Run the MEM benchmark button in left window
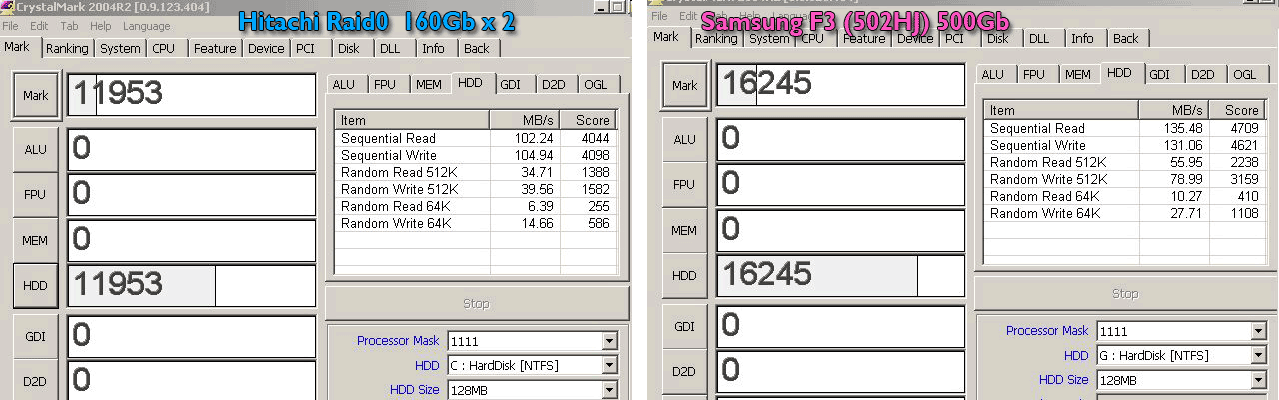Screen dimensions: 1279x400 coord(36,239)
